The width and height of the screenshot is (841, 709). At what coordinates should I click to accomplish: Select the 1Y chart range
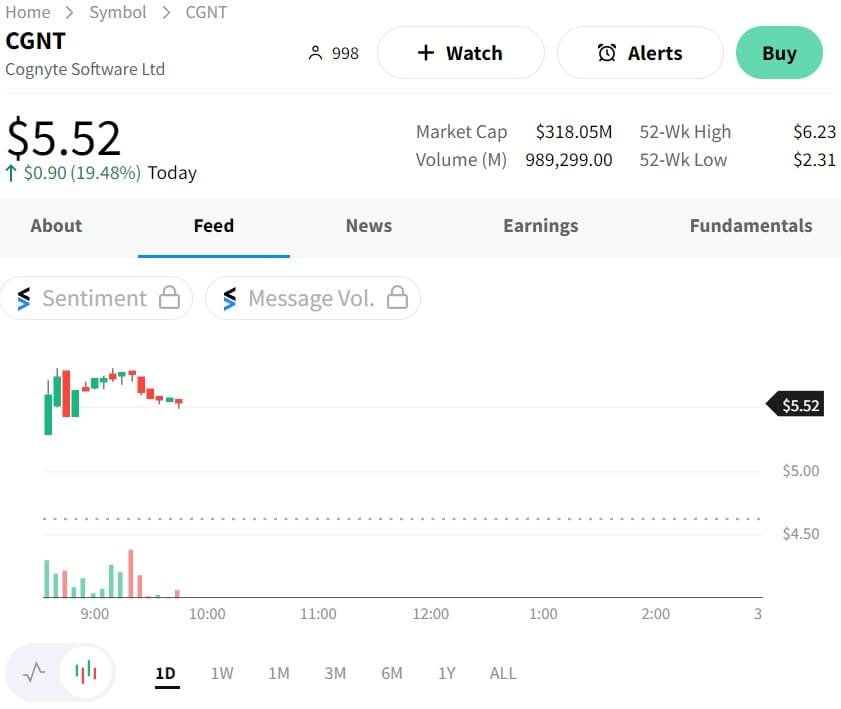[447, 673]
